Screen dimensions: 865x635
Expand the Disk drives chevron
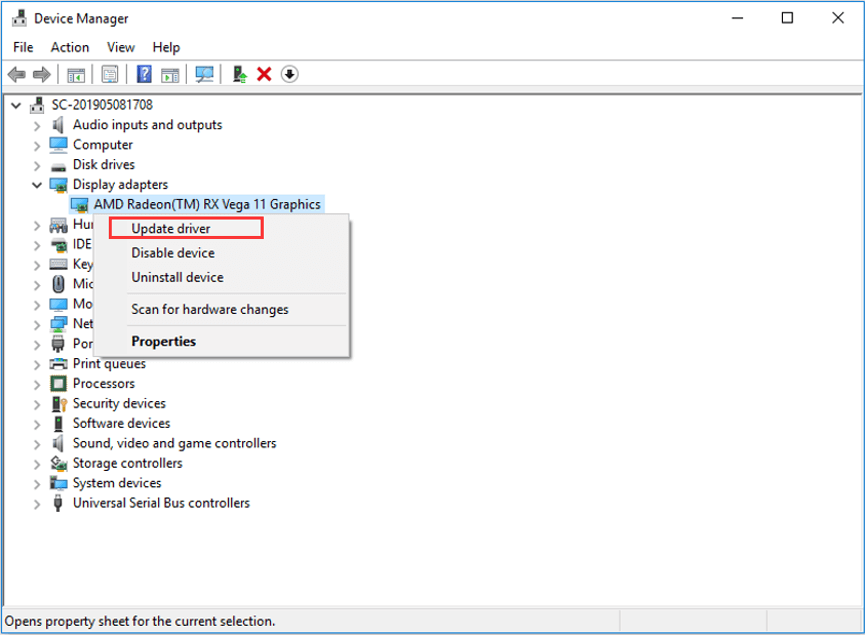37,166
